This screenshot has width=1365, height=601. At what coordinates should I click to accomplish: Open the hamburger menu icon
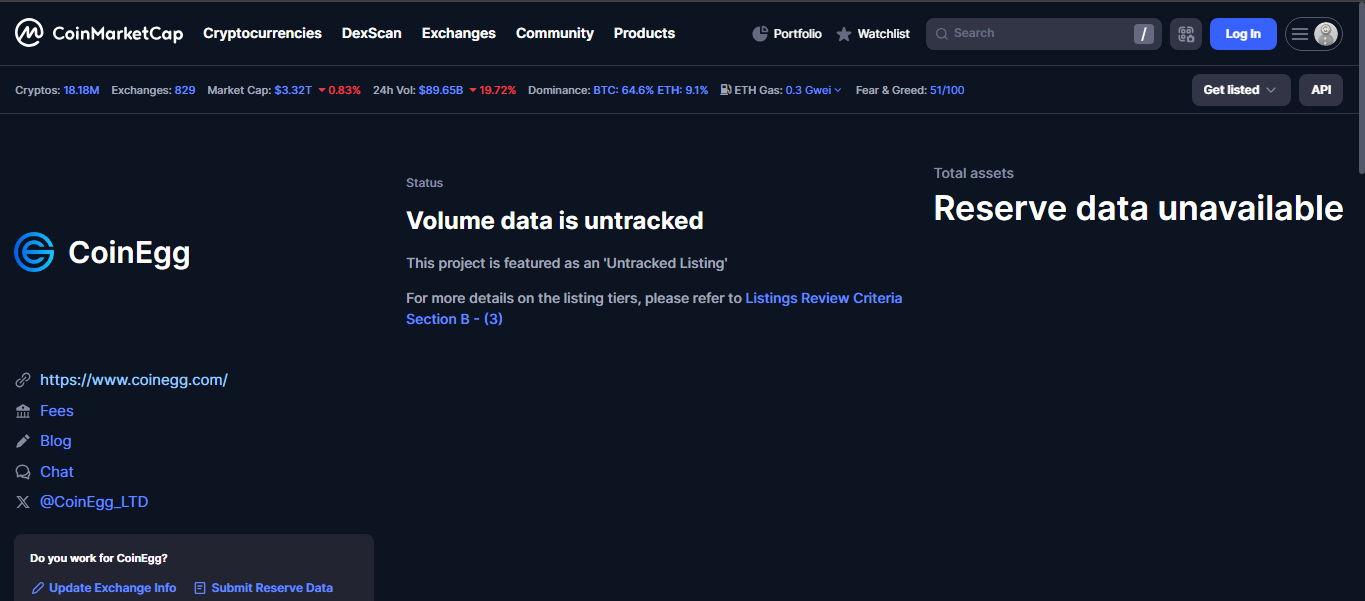[1300, 34]
